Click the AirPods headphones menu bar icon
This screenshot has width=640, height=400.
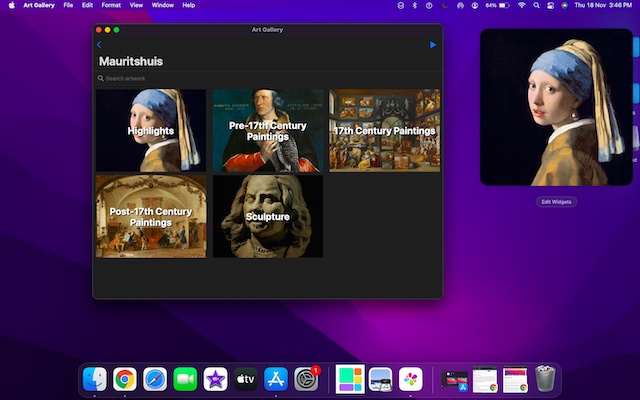pyautogui.click(x=460, y=5)
